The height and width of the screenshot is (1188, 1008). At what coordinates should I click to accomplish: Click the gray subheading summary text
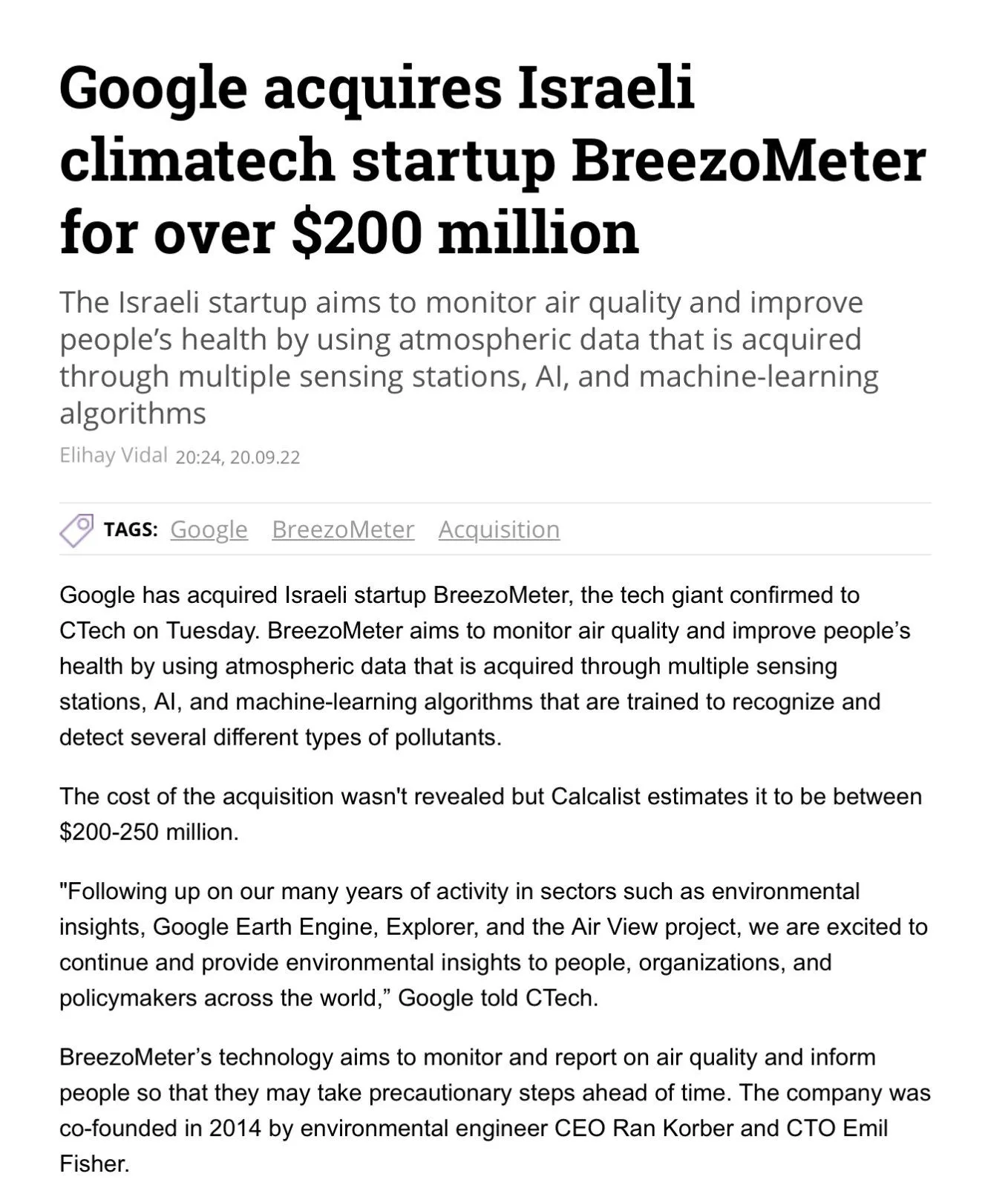(x=468, y=357)
